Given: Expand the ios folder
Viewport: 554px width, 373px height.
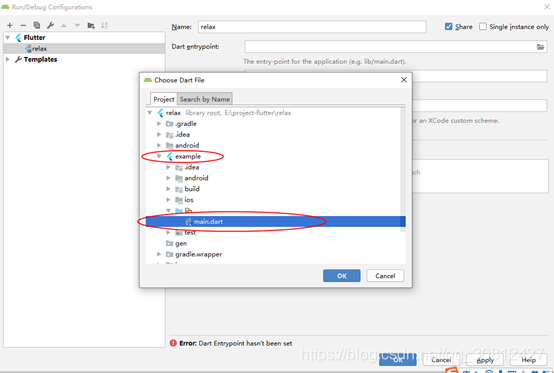Looking at the screenshot, I should pos(169,200).
